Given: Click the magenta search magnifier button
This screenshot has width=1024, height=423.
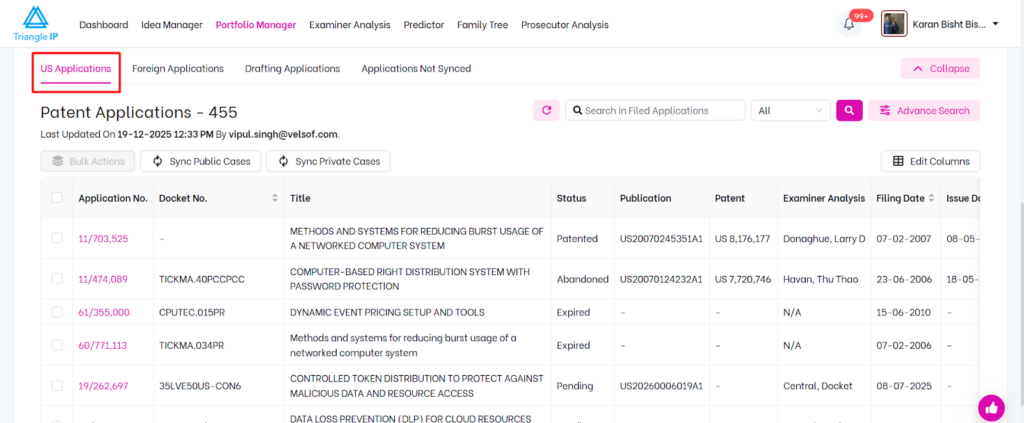Looking at the screenshot, I should tap(848, 111).
